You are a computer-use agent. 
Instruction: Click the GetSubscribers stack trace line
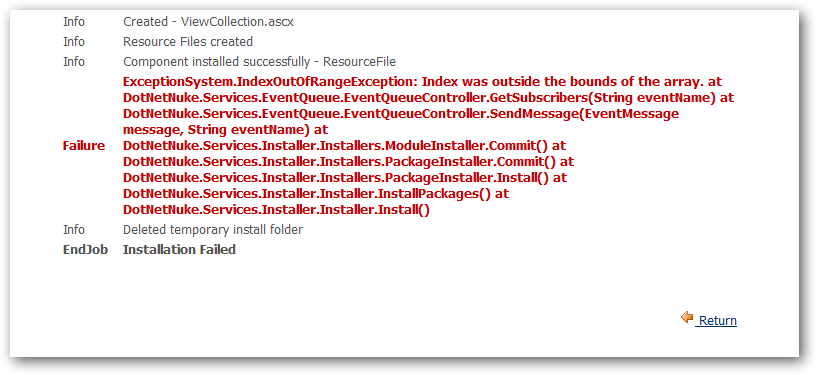(x=429, y=98)
